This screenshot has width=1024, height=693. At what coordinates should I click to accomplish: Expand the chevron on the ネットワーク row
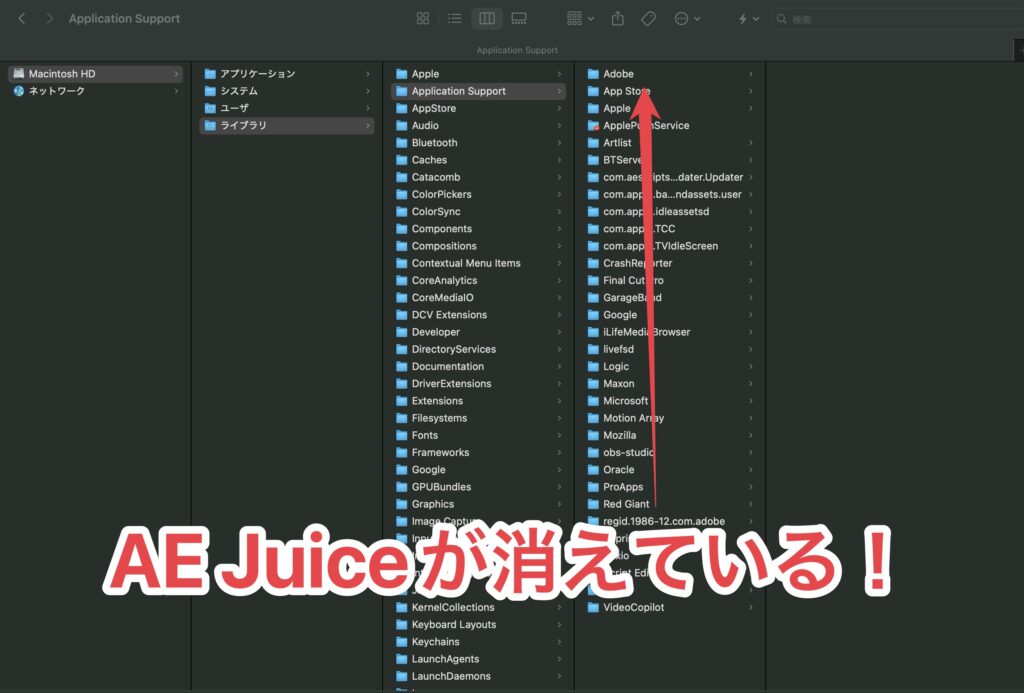(x=176, y=91)
